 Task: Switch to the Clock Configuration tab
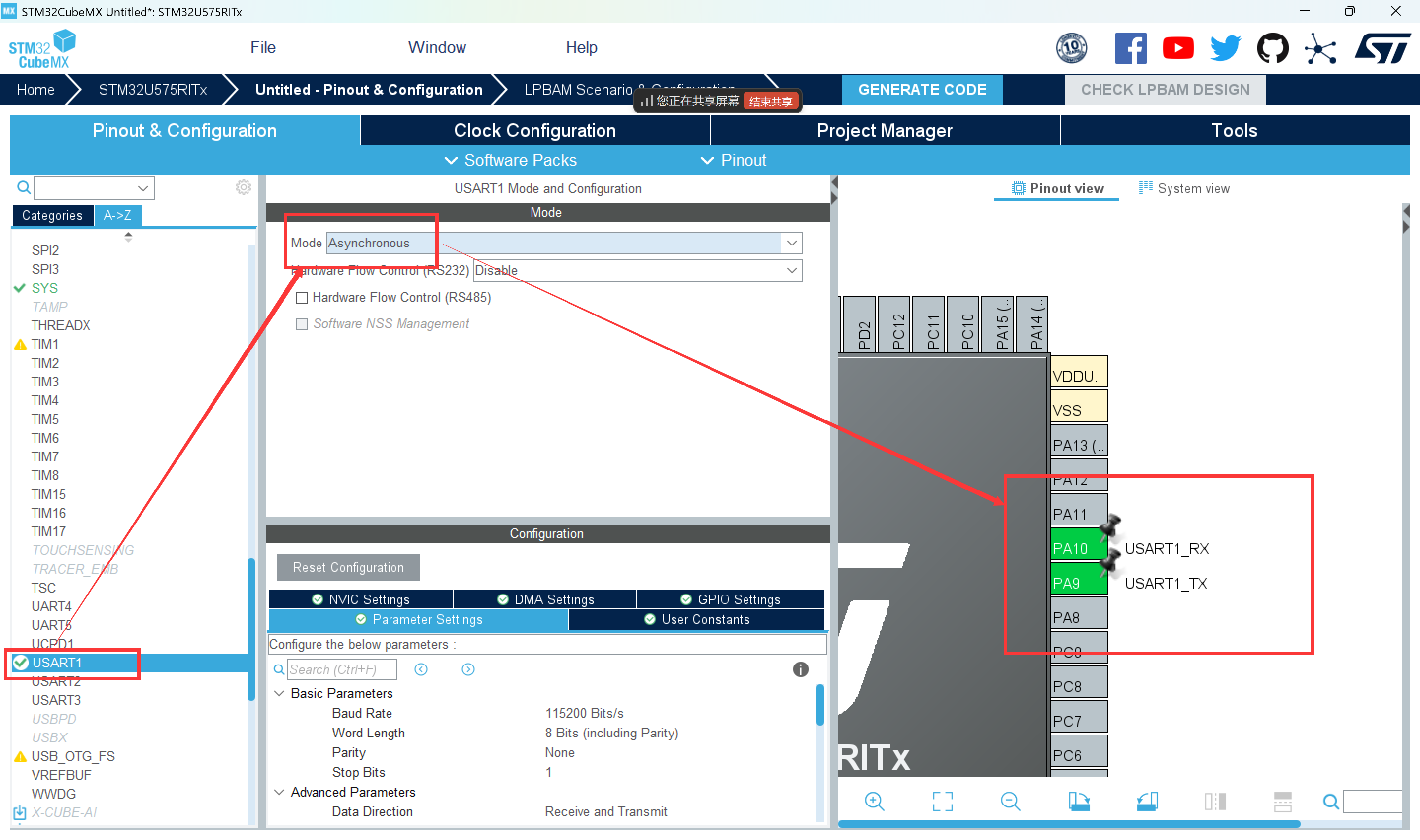[x=535, y=131]
